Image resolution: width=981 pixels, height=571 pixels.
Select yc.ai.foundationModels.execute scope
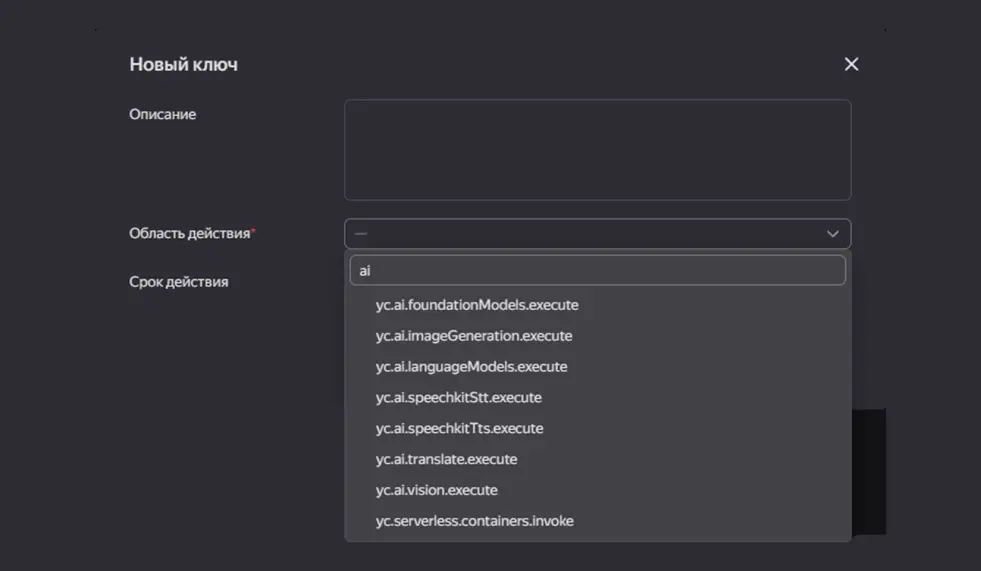coord(477,305)
